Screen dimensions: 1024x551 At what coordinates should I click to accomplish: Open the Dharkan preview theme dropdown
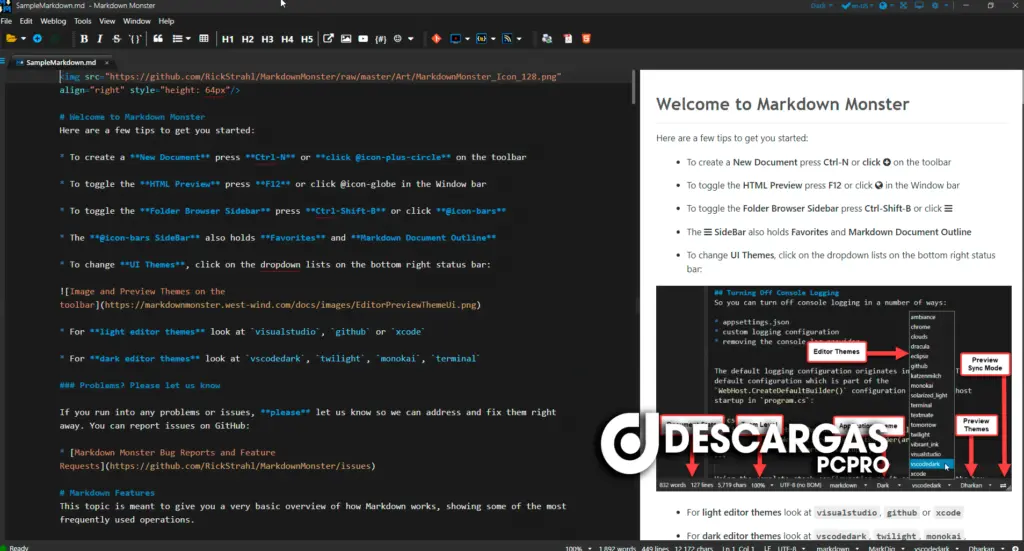click(985, 548)
